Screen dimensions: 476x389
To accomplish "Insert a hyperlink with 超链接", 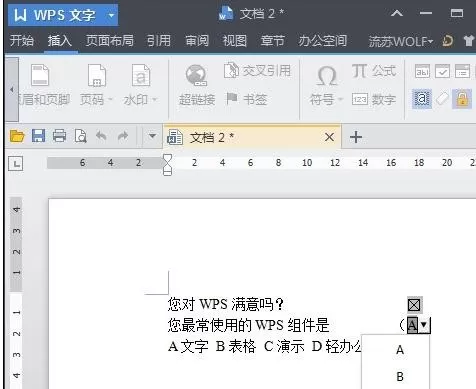I will coord(197,85).
